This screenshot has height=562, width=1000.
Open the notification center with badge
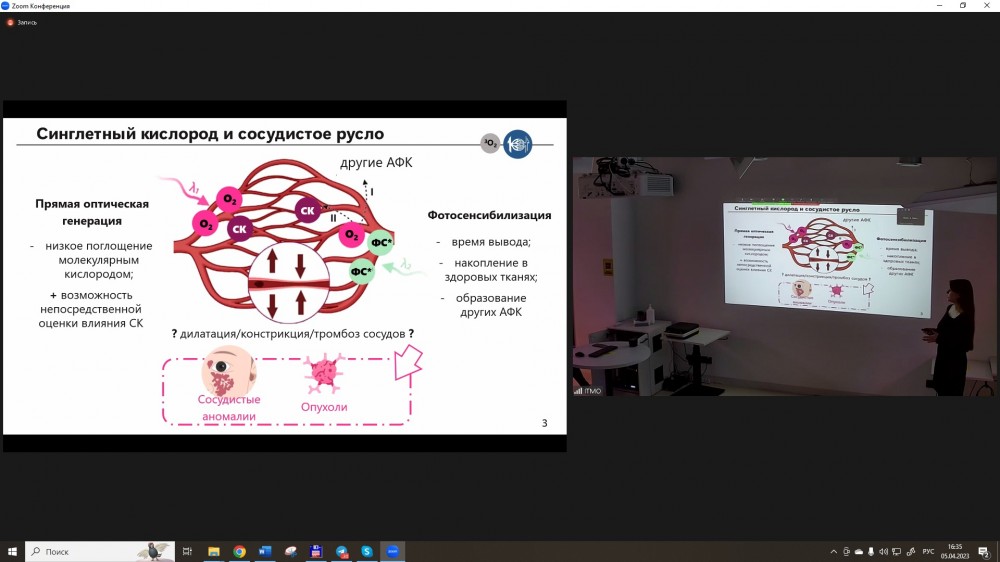pos(984,551)
